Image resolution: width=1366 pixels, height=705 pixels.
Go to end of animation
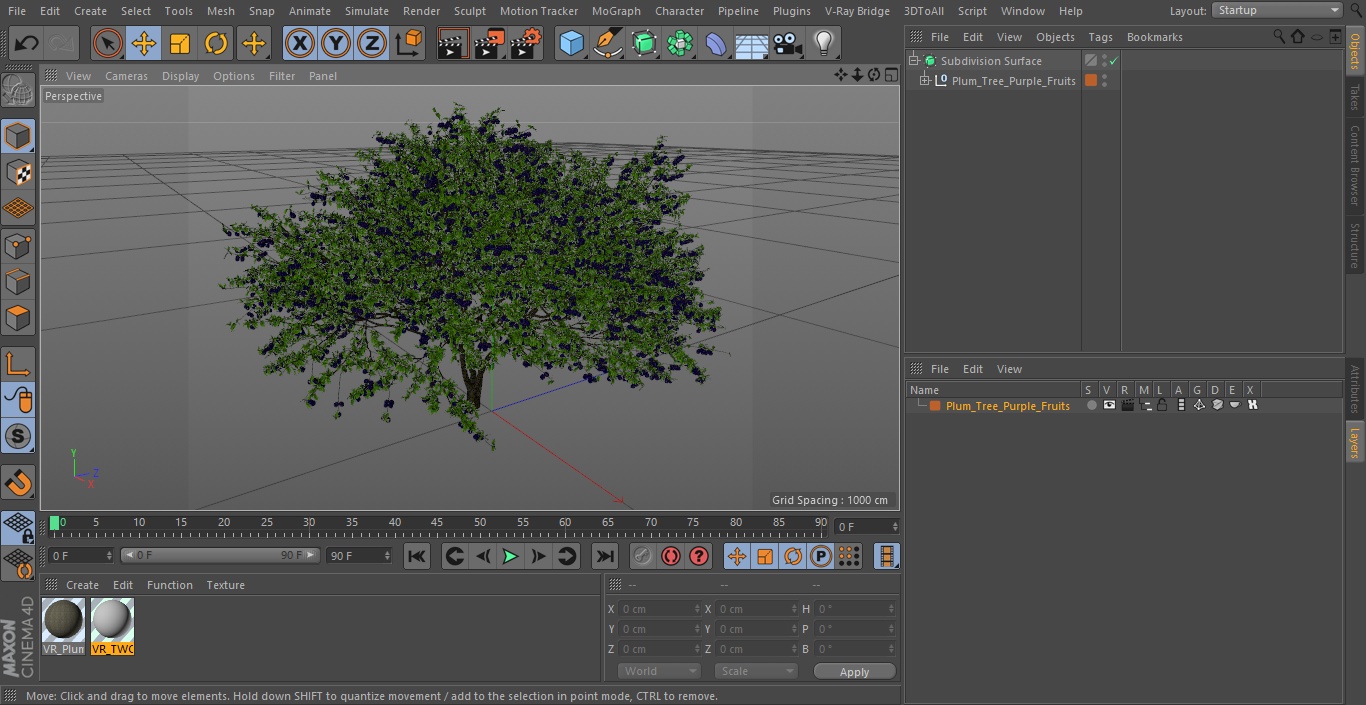pos(604,556)
